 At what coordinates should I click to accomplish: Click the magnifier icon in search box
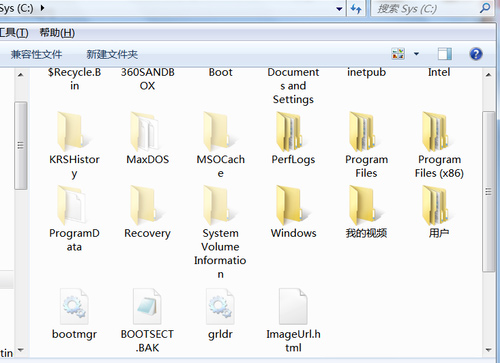click(x=485, y=8)
